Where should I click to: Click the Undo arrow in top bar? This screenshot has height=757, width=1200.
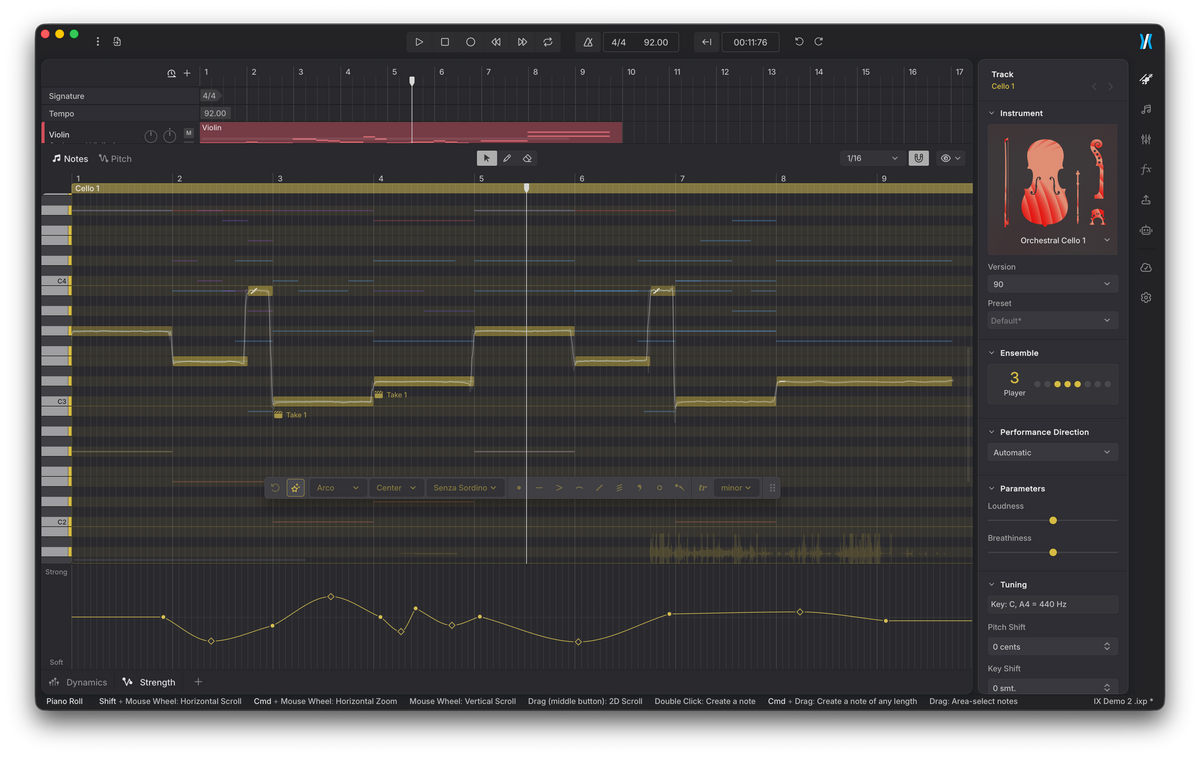(798, 42)
